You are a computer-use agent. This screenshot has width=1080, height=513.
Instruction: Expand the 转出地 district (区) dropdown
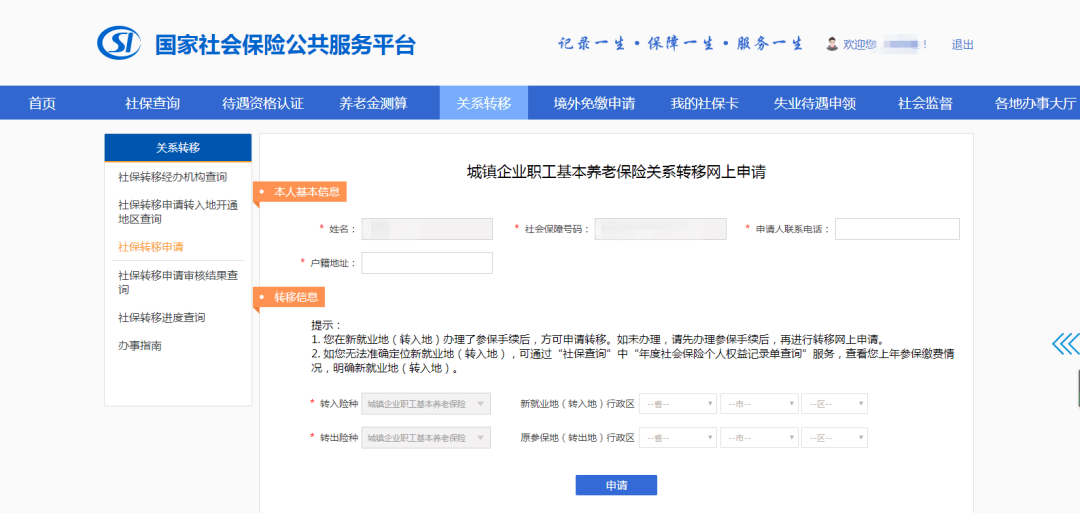click(834, 438)
